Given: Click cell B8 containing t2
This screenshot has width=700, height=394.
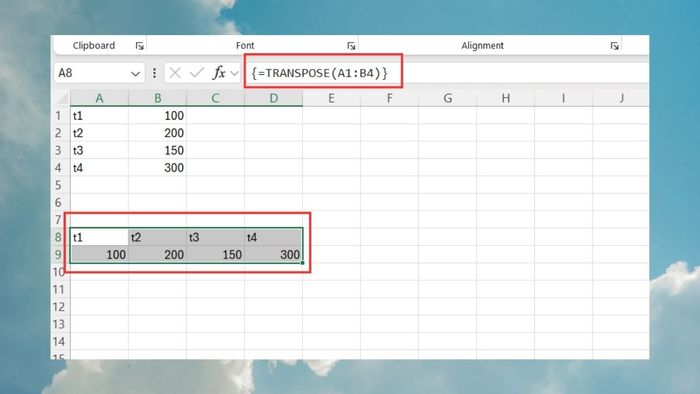Looking at the screenshot, I should (x=158, y=237).
